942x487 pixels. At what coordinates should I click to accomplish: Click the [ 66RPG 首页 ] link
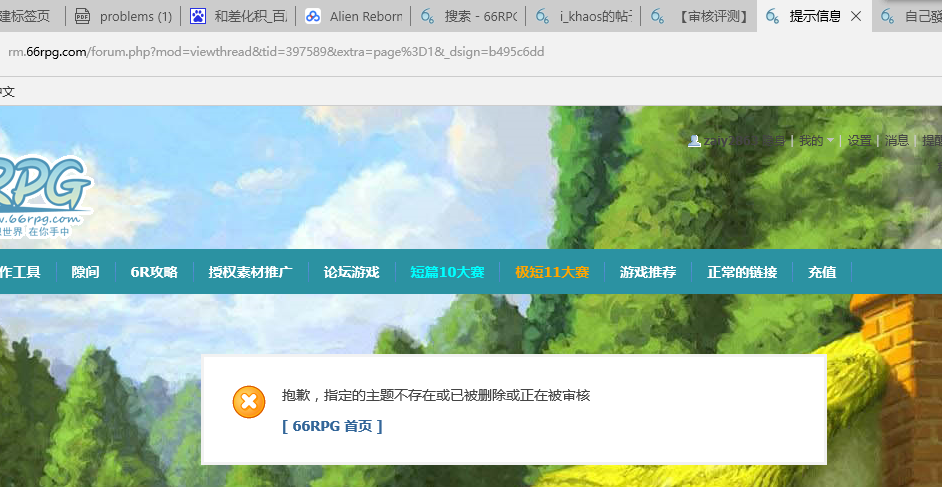tap(332, 426)
